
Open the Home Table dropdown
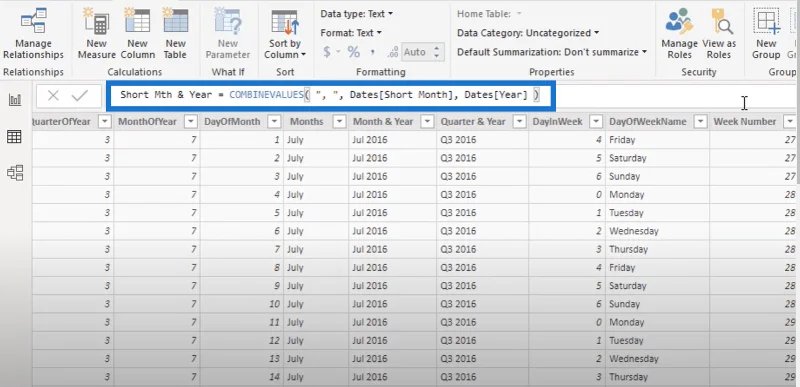(489, 14)
